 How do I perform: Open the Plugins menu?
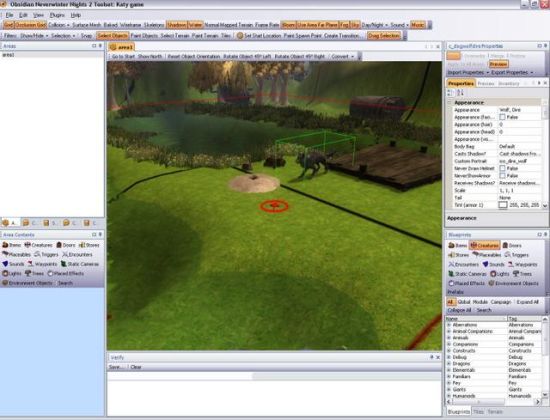(x=57, y=15)
